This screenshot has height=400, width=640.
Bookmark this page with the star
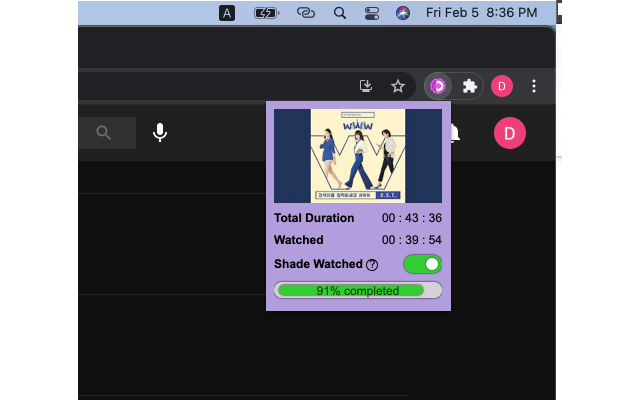(398, 86)
